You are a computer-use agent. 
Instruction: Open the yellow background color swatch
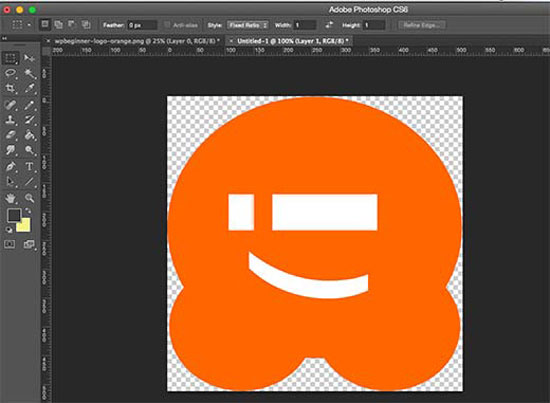[x=25, y=226]
